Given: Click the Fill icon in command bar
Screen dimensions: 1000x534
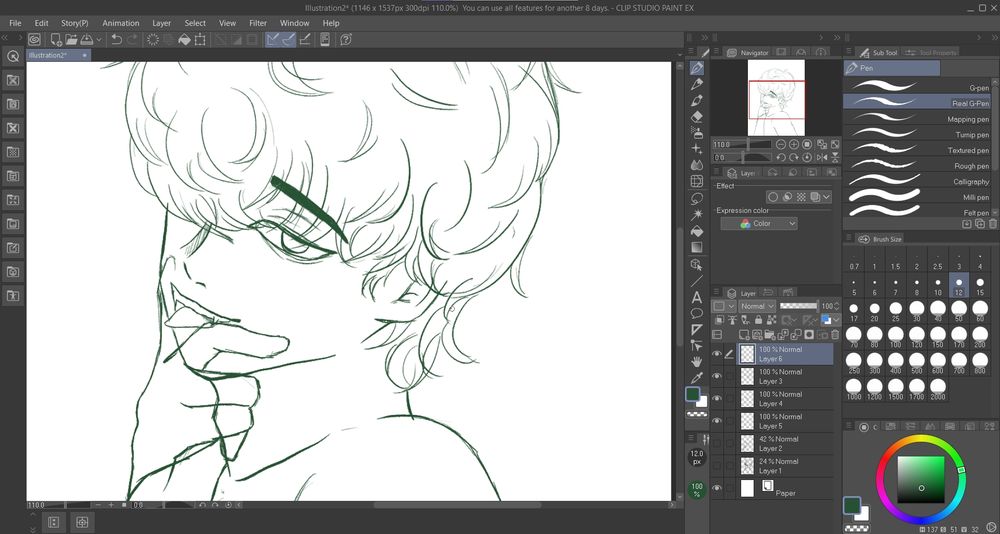Looking at the screenshot, I should click(184, 40).
